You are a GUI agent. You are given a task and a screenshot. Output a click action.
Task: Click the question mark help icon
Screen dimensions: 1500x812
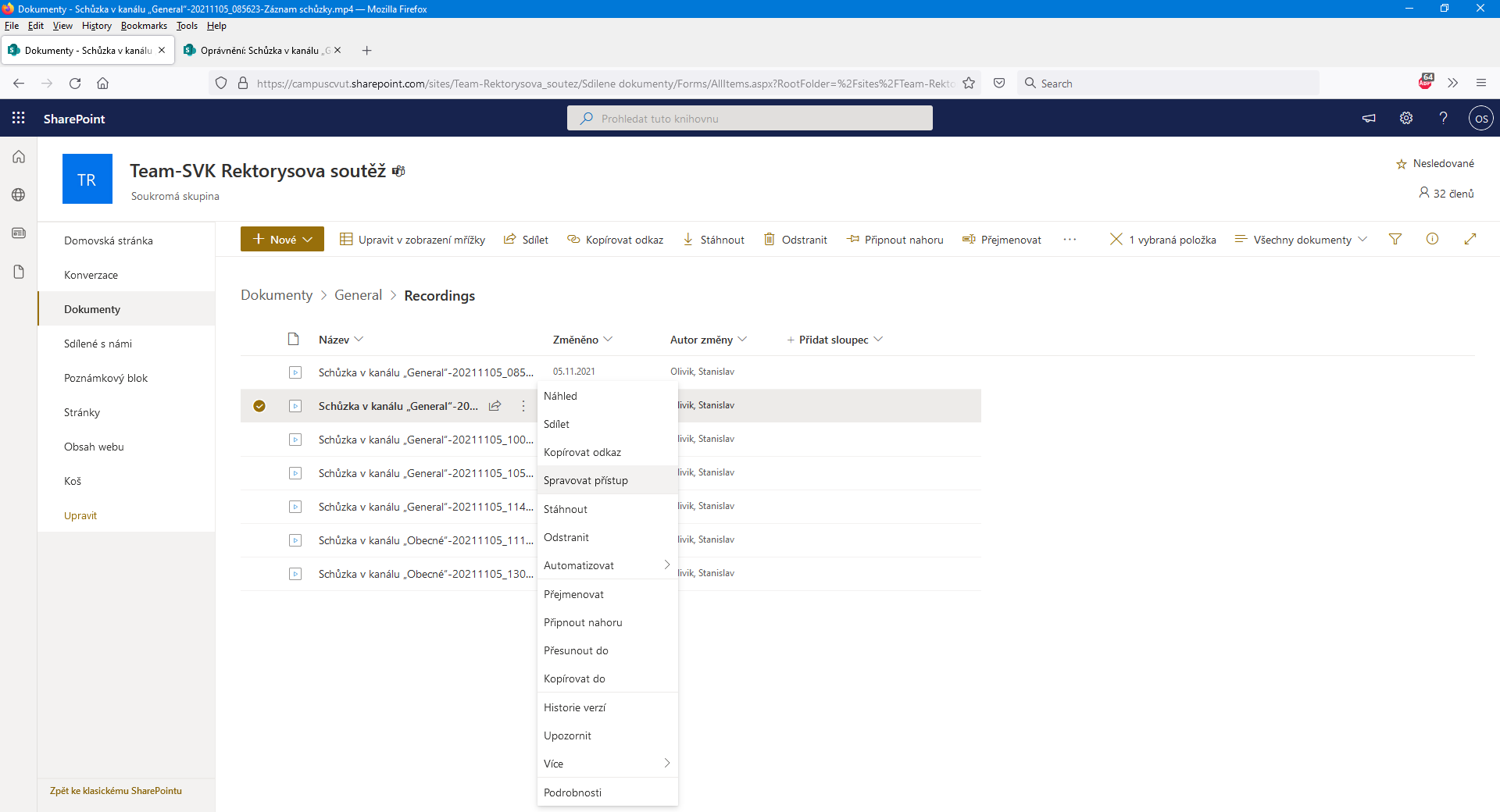point(1443,118)
